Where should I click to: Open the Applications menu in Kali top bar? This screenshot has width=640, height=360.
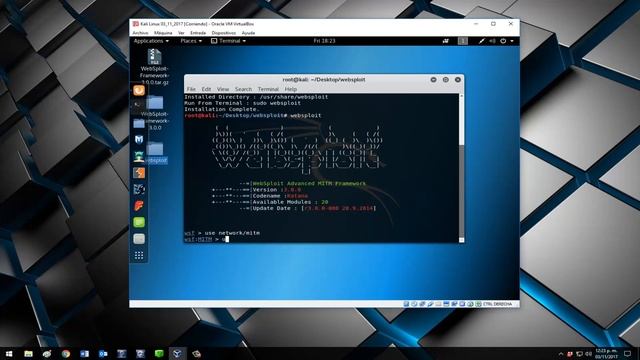151,41
